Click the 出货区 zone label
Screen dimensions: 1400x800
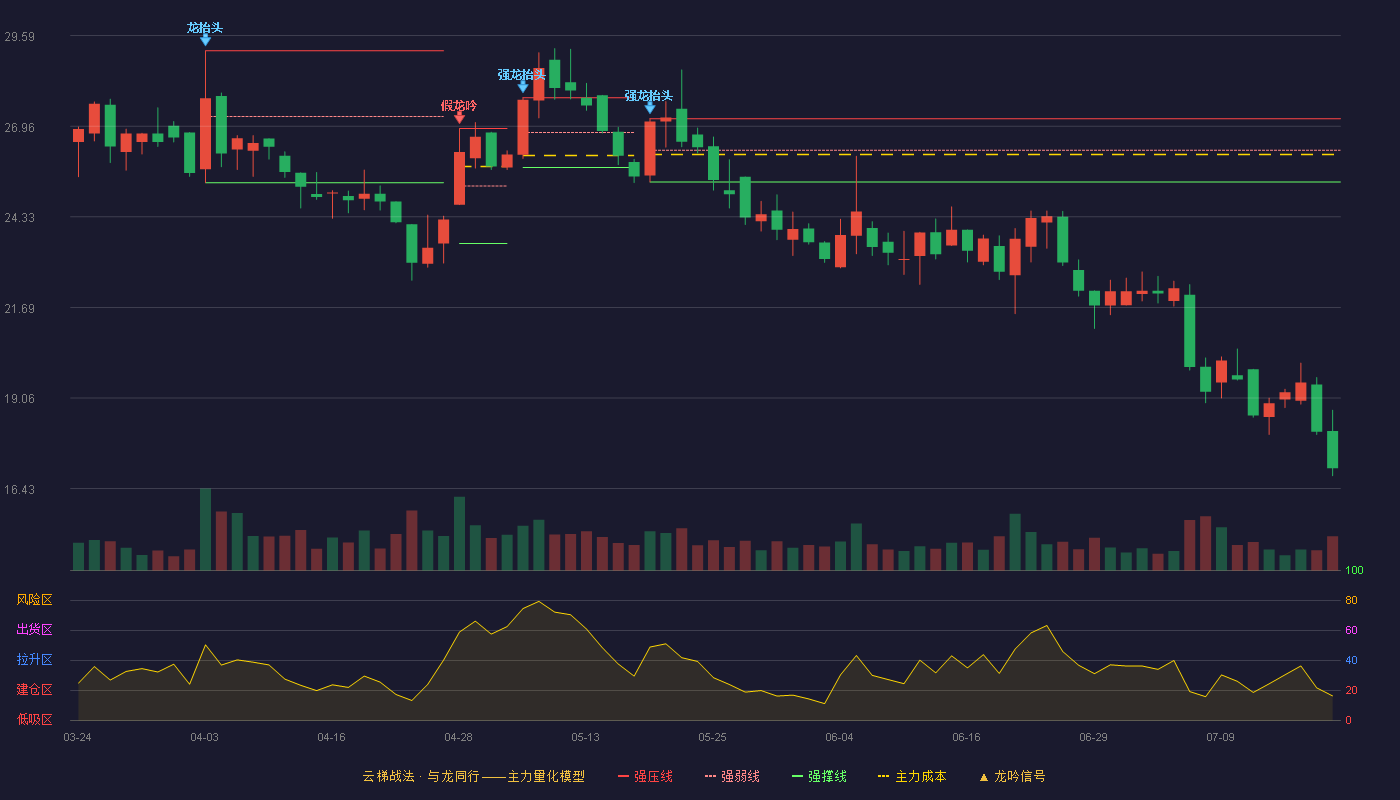[x=34, y=630]
